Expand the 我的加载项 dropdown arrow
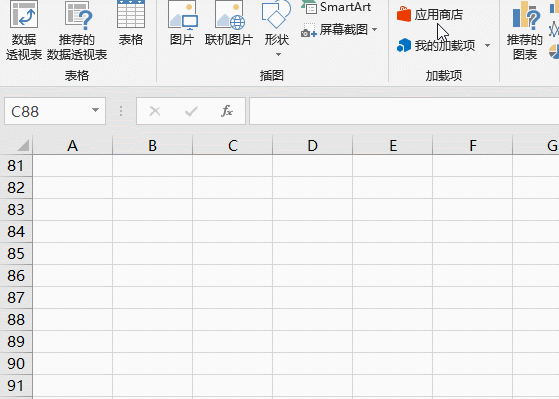This screenshot has width=559, height=399. tap(487, 45)
